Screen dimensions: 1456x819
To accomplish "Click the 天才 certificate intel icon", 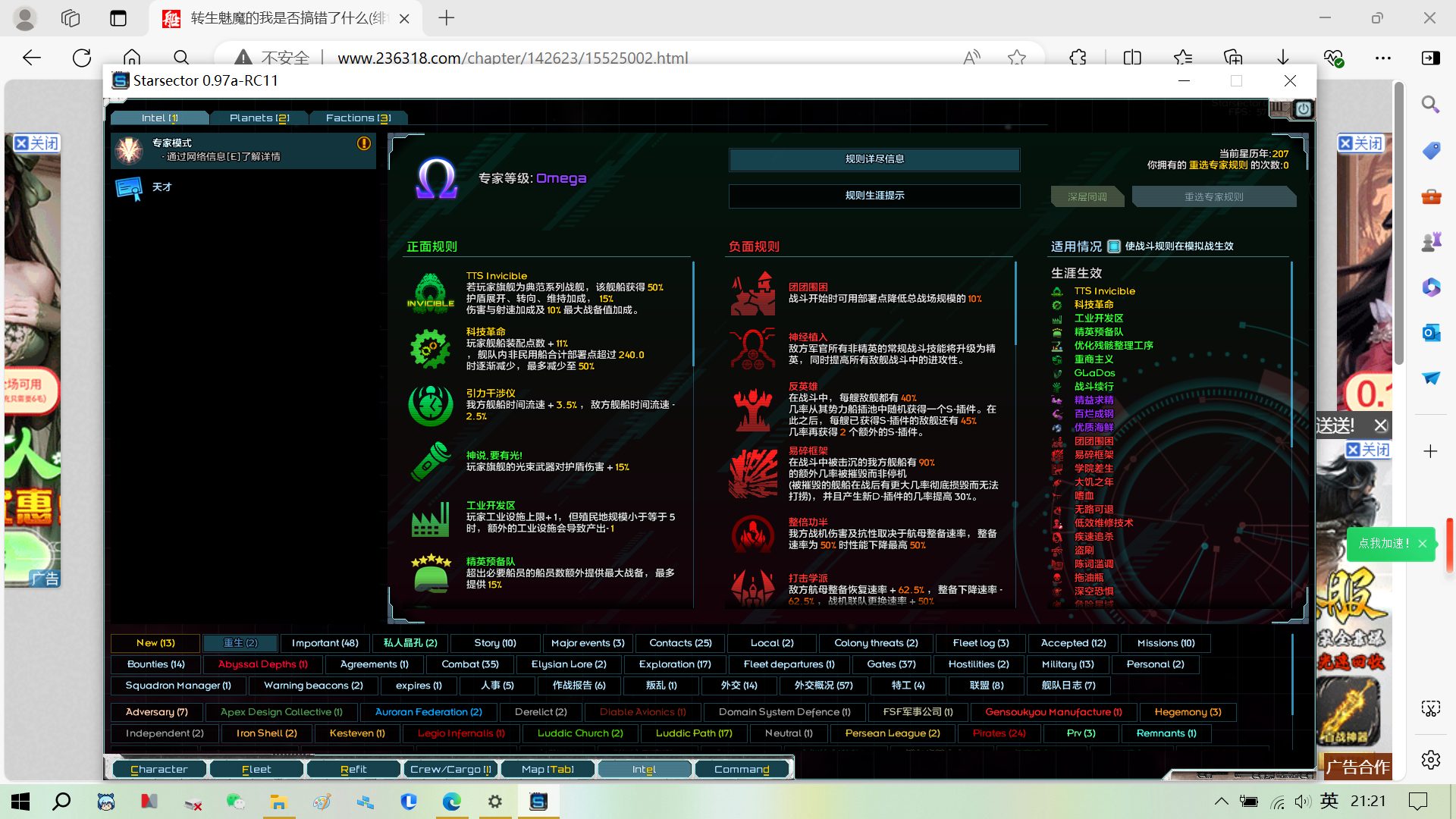I will pos(129,187).
